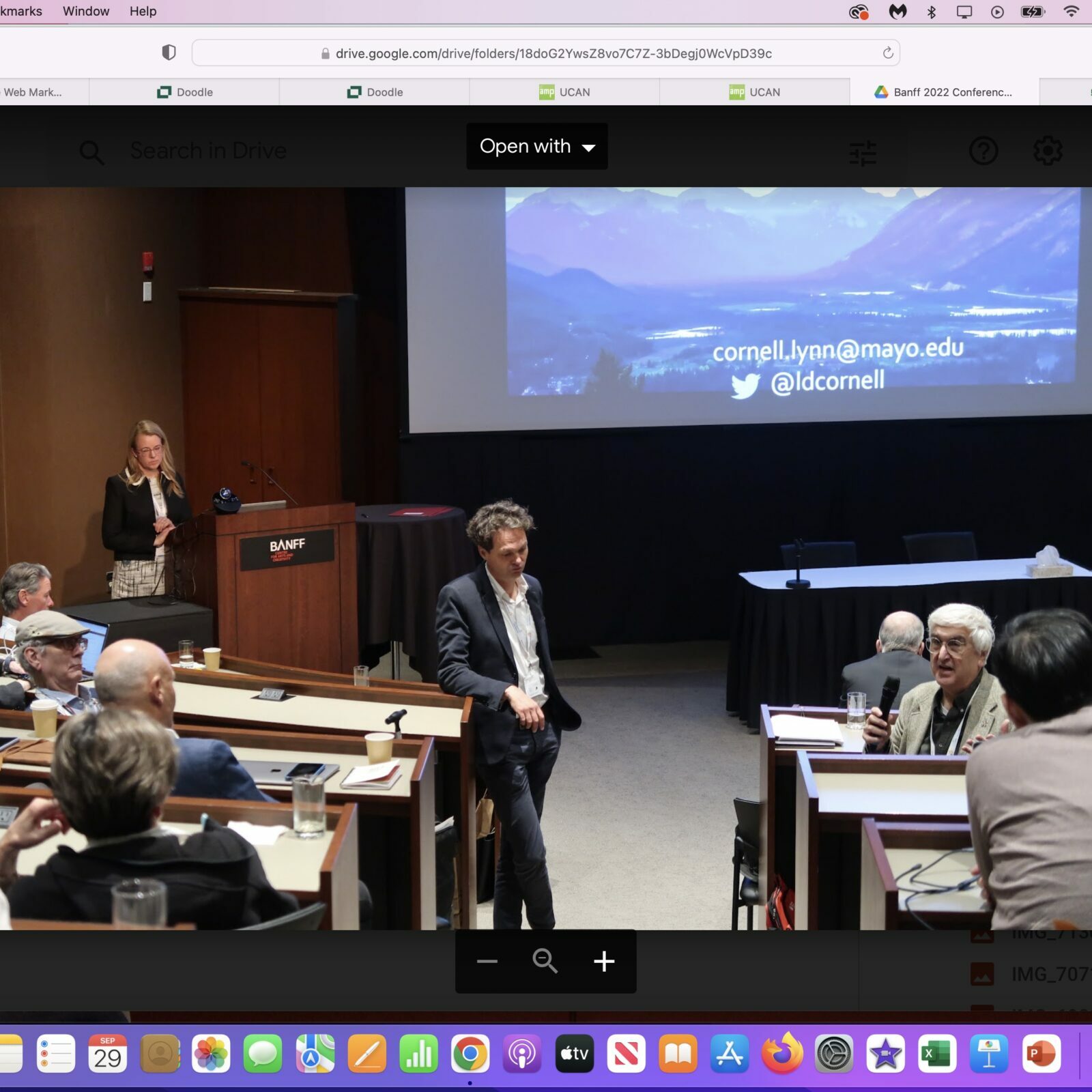Click the magnifier reset zoom icon

pos(545,961)
